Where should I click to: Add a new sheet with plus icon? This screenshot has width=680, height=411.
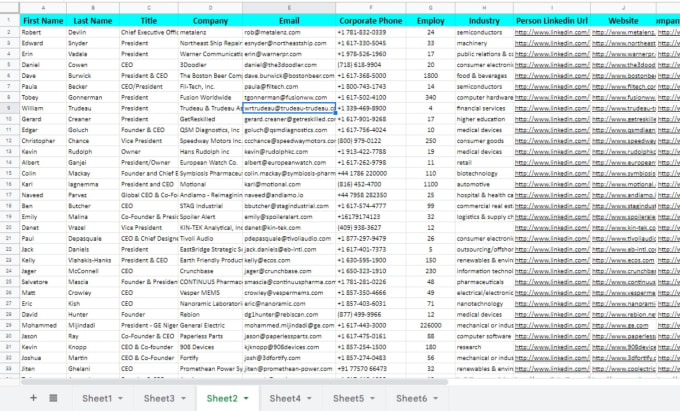pos(33,398)
